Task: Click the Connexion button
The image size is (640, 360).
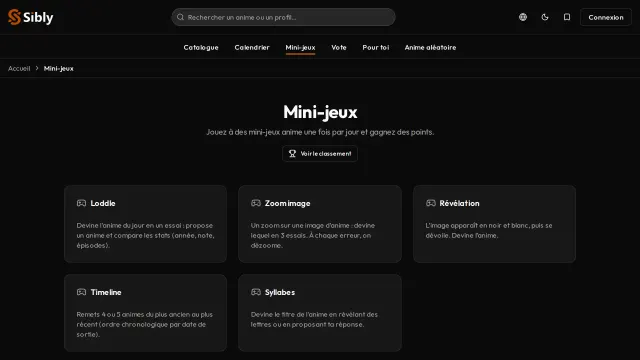Action: pos(606,17)
